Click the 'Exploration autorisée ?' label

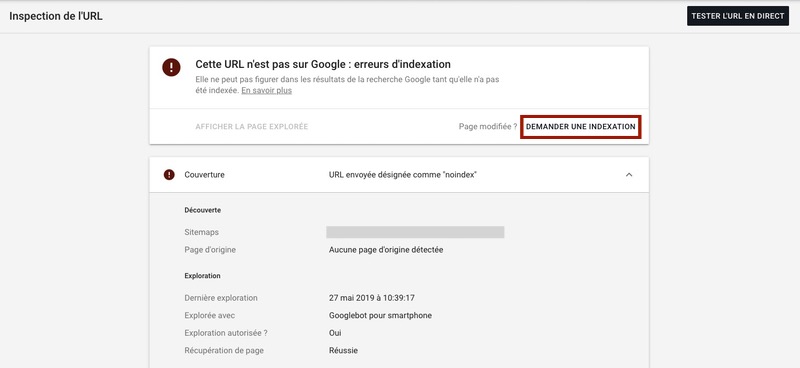click(226, 333)
